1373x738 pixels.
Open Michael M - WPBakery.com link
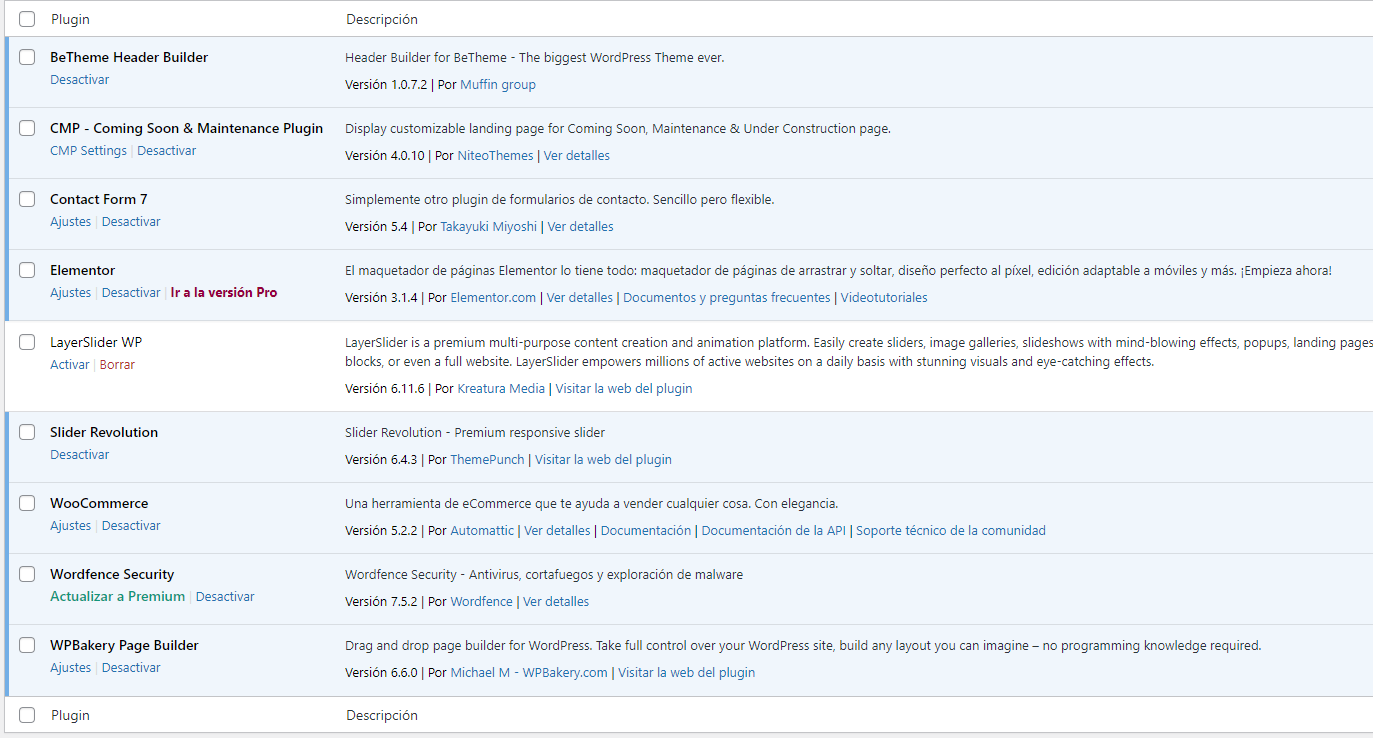tap(529, 673)
